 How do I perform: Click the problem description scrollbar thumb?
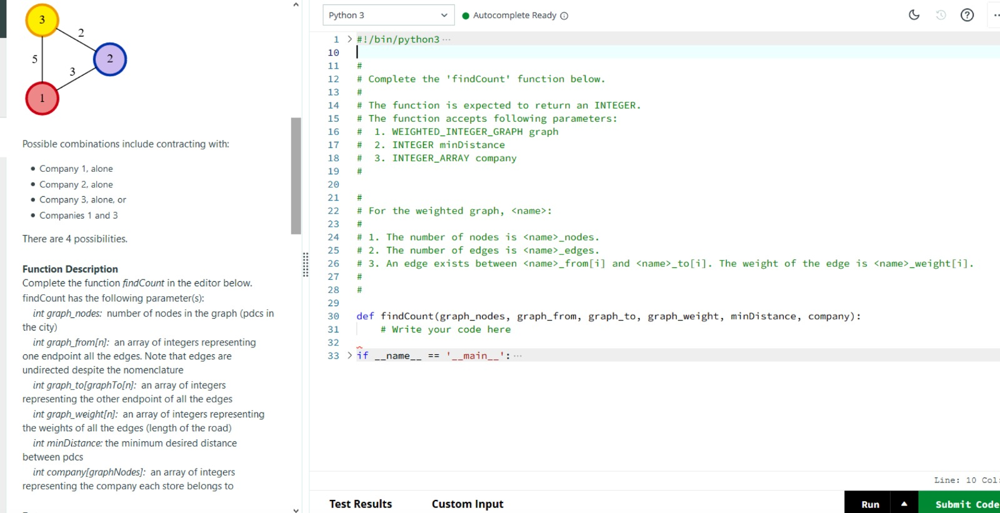pos(296,175)
